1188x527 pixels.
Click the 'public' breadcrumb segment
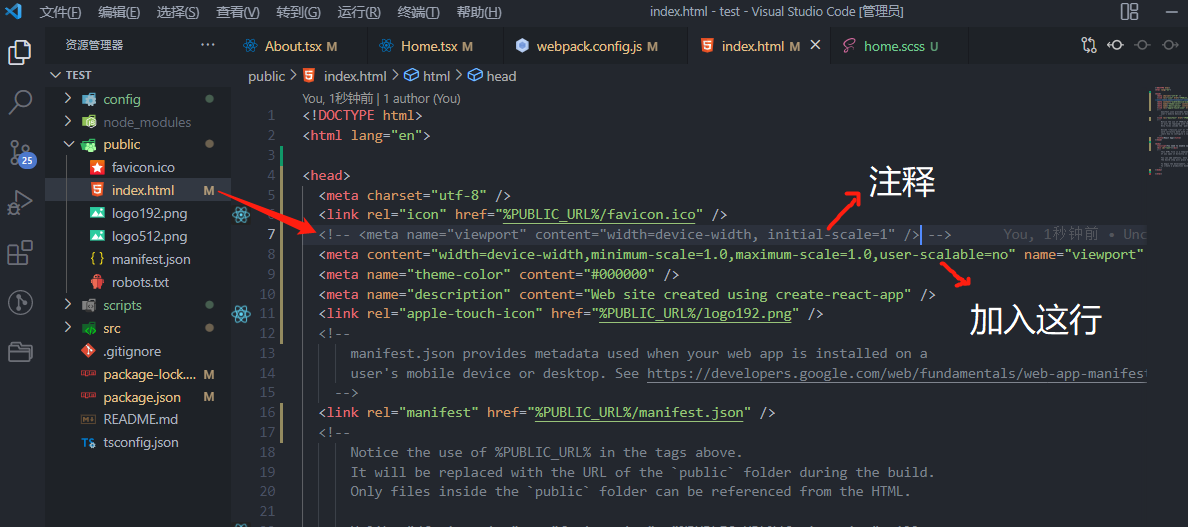coord(266,76)
